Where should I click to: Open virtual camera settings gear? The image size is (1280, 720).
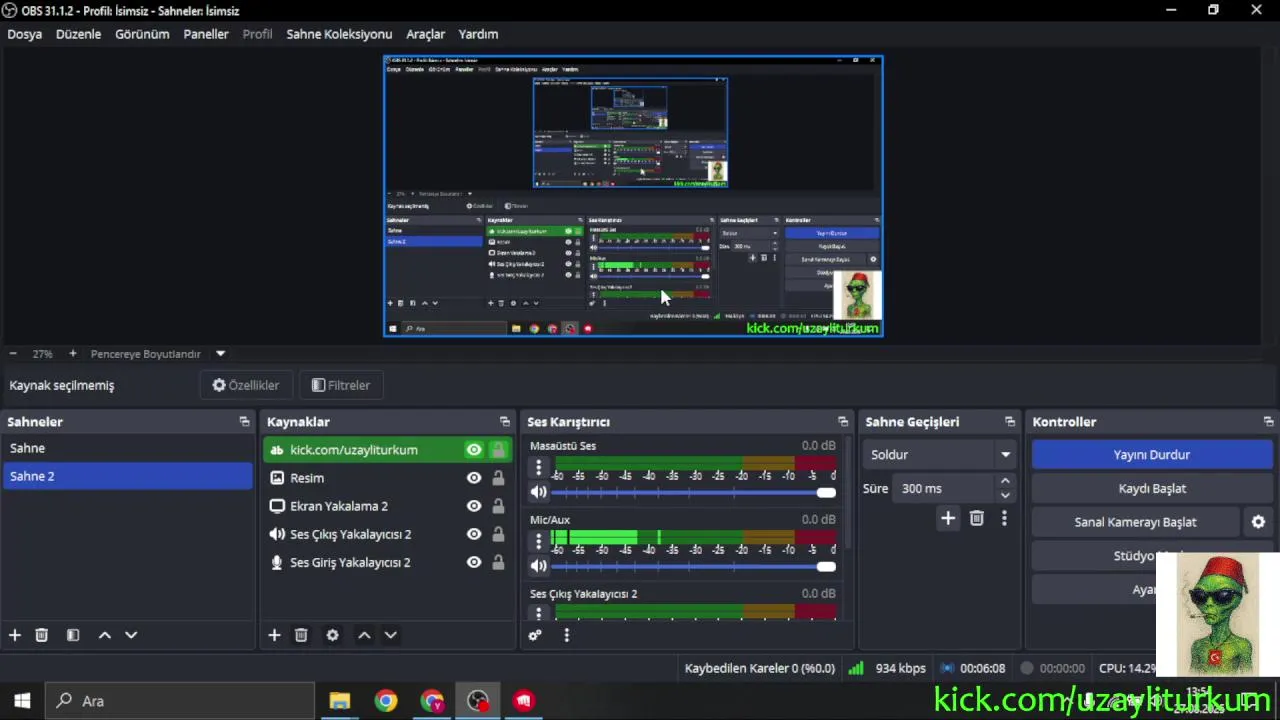(1258, 522)
